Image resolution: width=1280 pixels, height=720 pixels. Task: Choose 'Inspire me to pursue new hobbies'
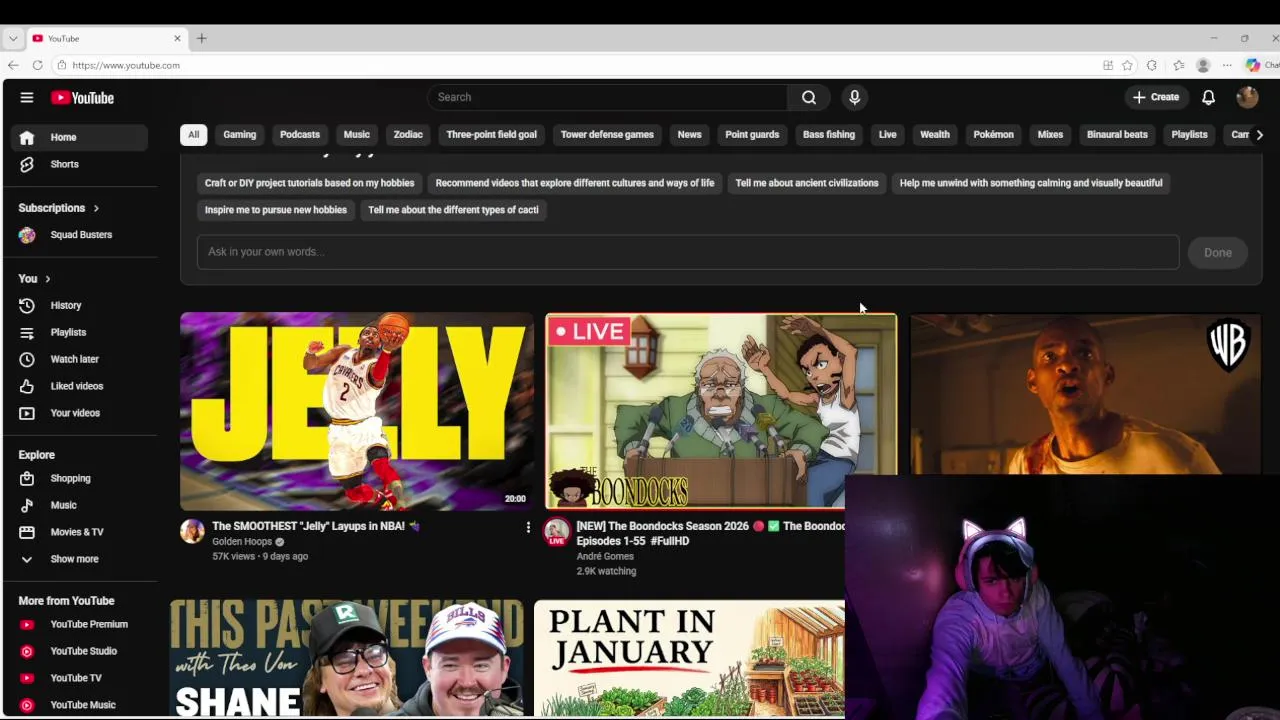click(276, 210)
